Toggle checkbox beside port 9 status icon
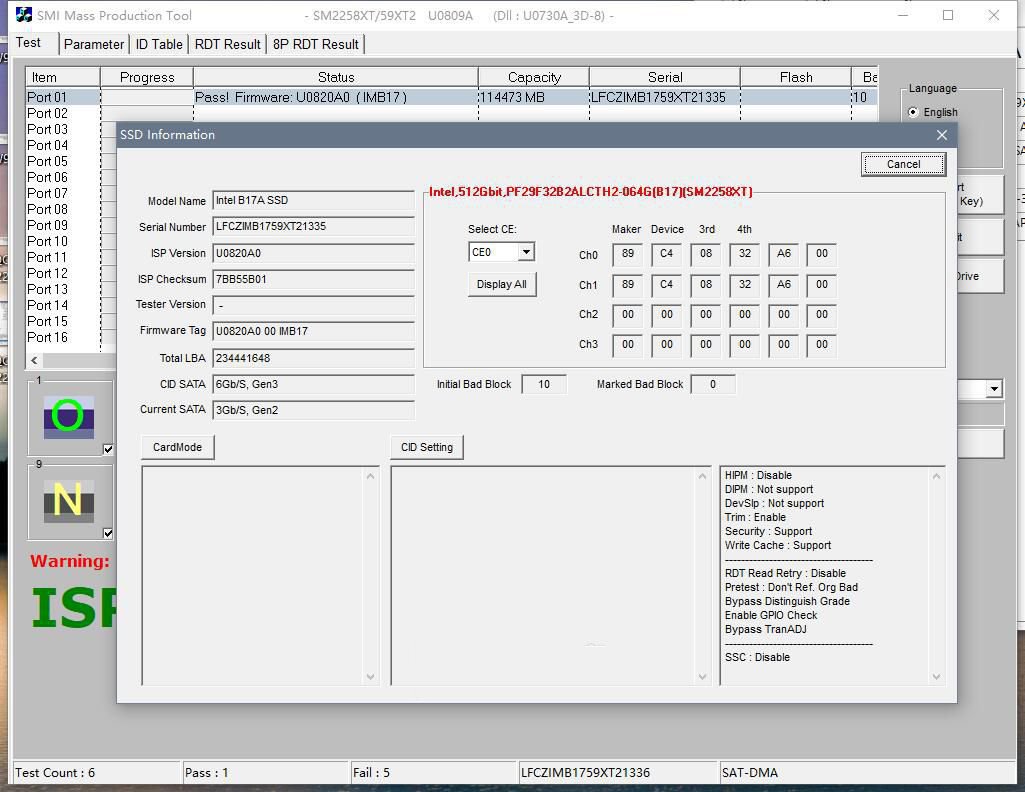1025x792 pixels. coord(108,533)
